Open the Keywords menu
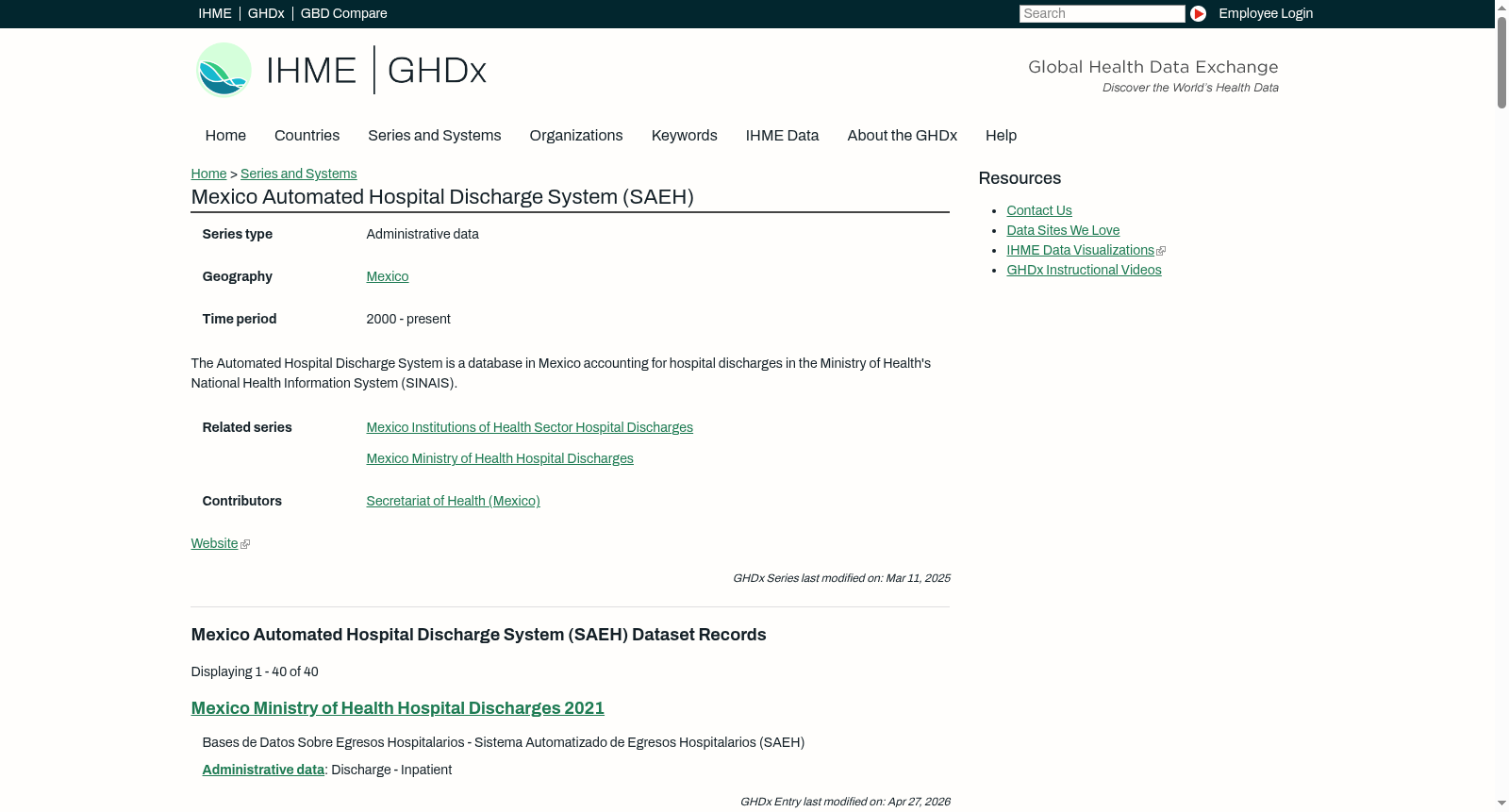Viewport: 1509px width, 812px height. (685, 136)
